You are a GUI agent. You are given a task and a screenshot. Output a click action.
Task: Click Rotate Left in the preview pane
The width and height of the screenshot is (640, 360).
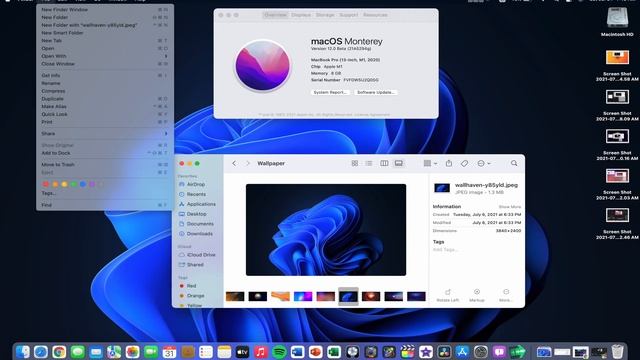pyautogui.click(x=447, y=295)
